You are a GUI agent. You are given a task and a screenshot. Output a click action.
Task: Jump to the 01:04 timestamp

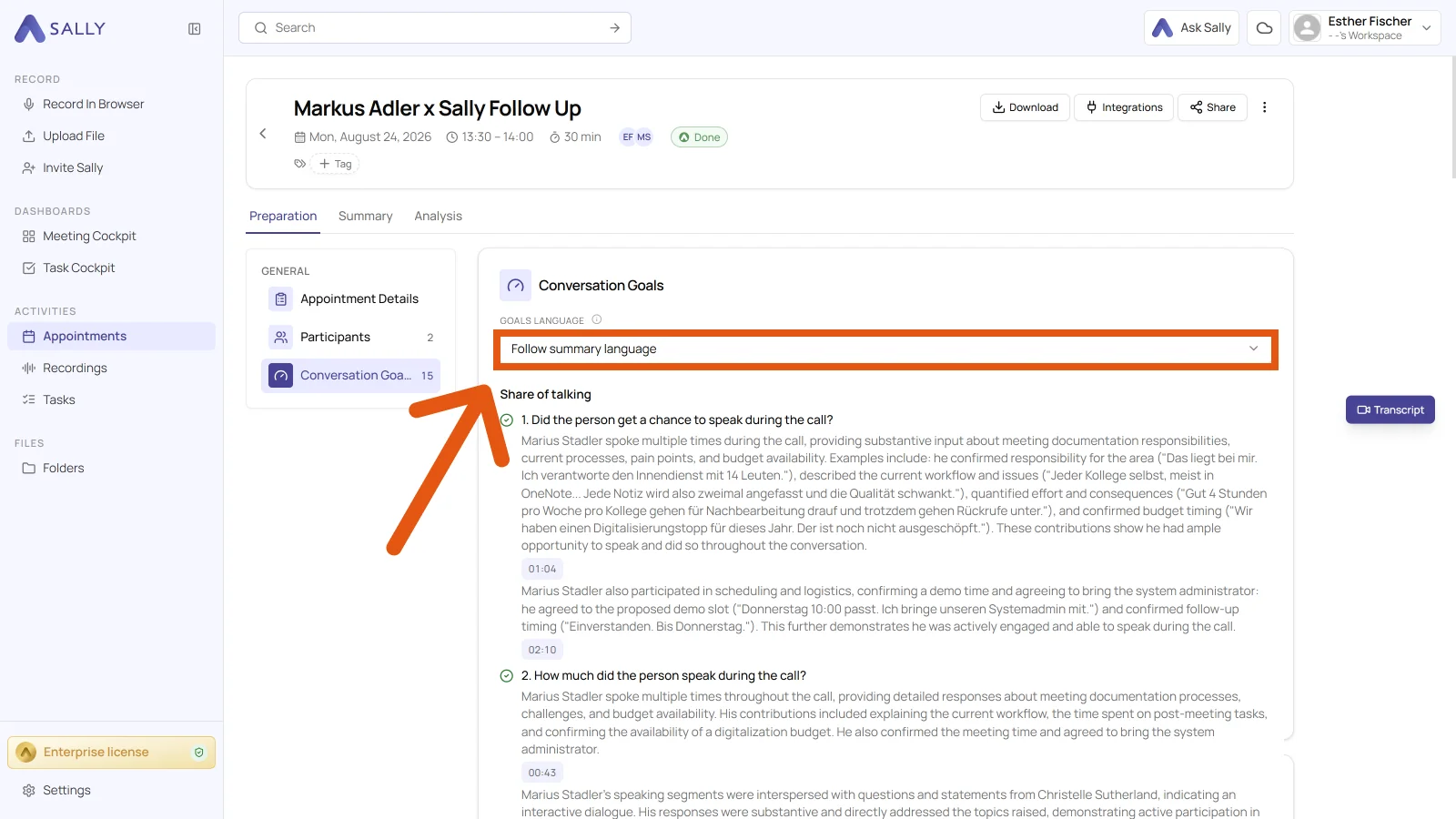coord(542,570)
